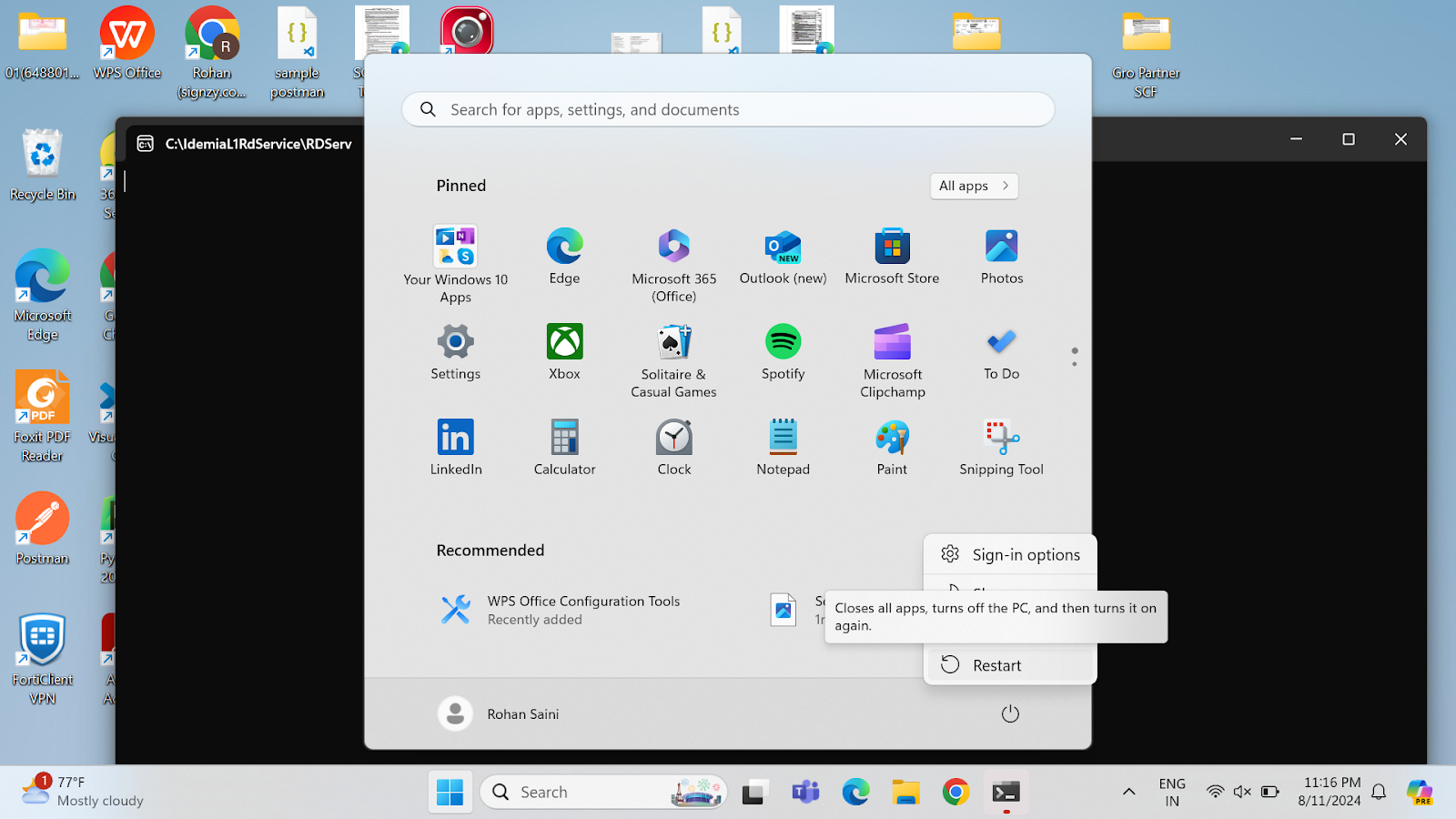The height and width of the screenshot is (819, 1456).
Task: Maximize the RDService console window
Action: [1349, 139]
